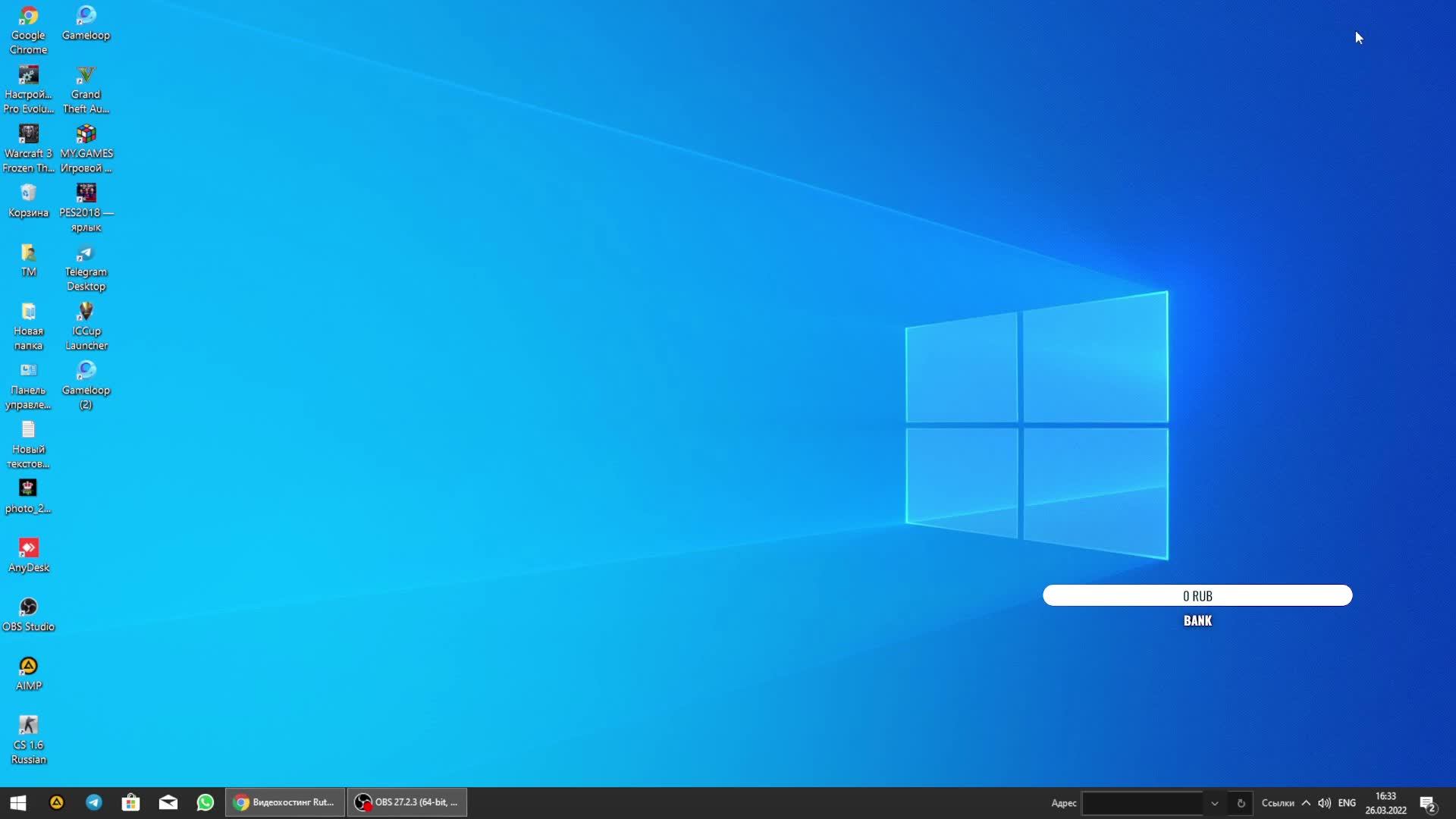Open the volume control speaker icon
Image resolution: width=1456 pixels, height=819 pixels.
1324,803
